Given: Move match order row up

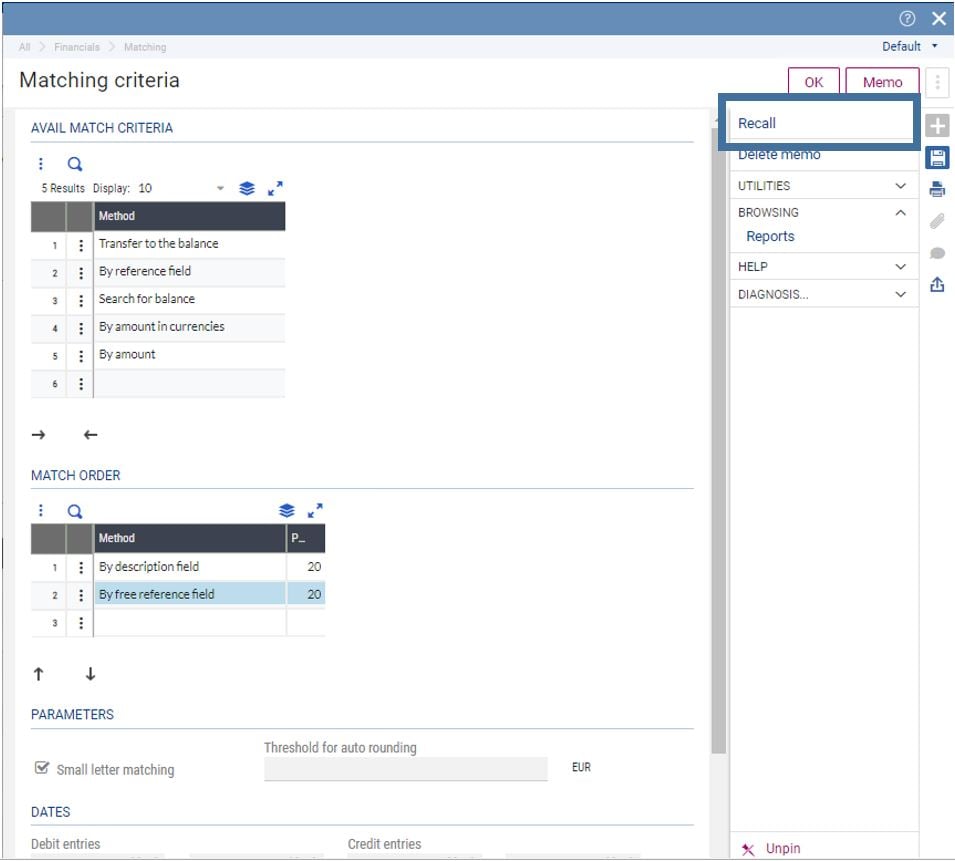Looking at the screenshot, I should tap(39, 674).
